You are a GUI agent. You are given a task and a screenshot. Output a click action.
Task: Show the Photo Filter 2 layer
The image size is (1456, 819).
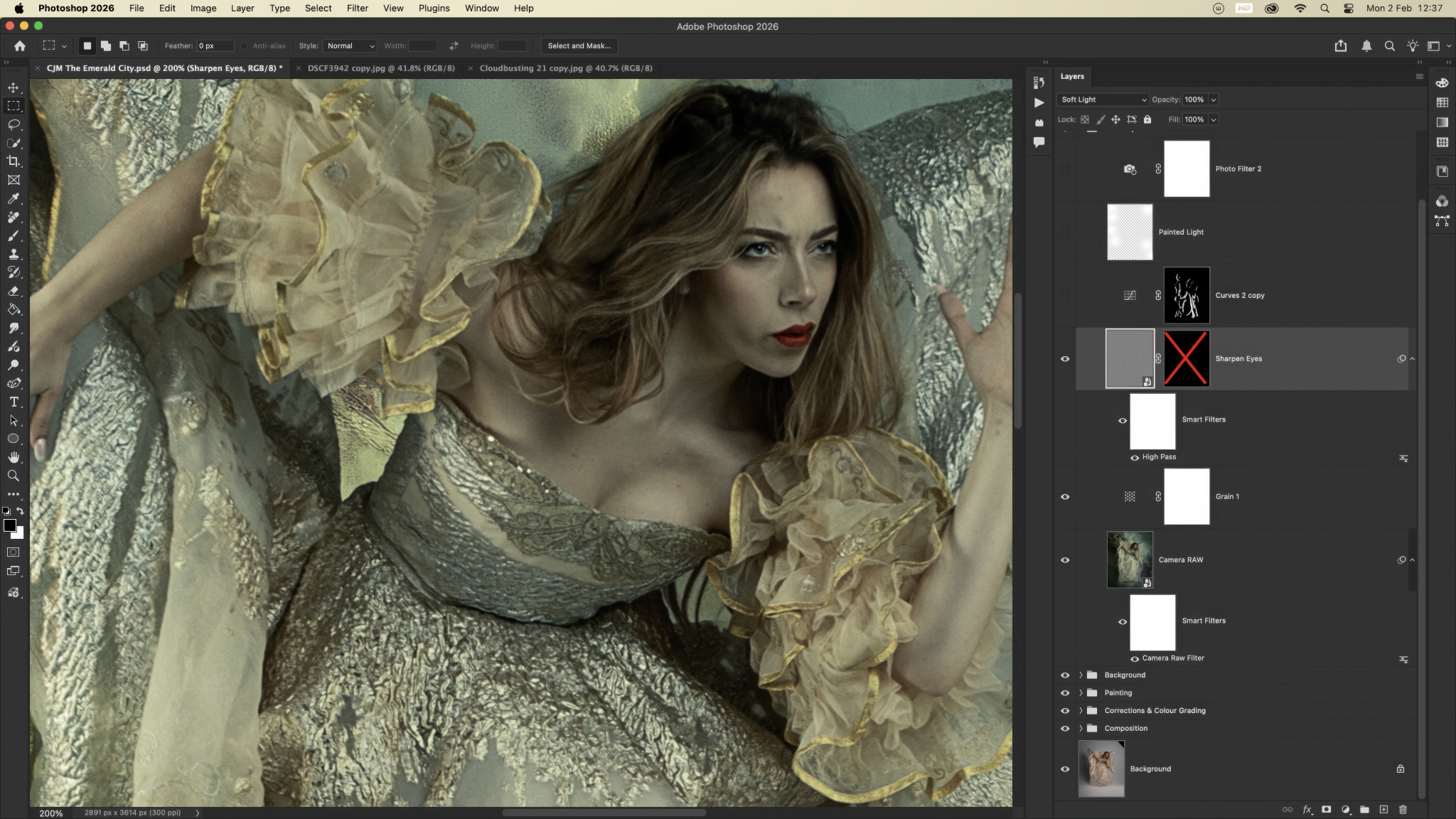(1065, 169)
